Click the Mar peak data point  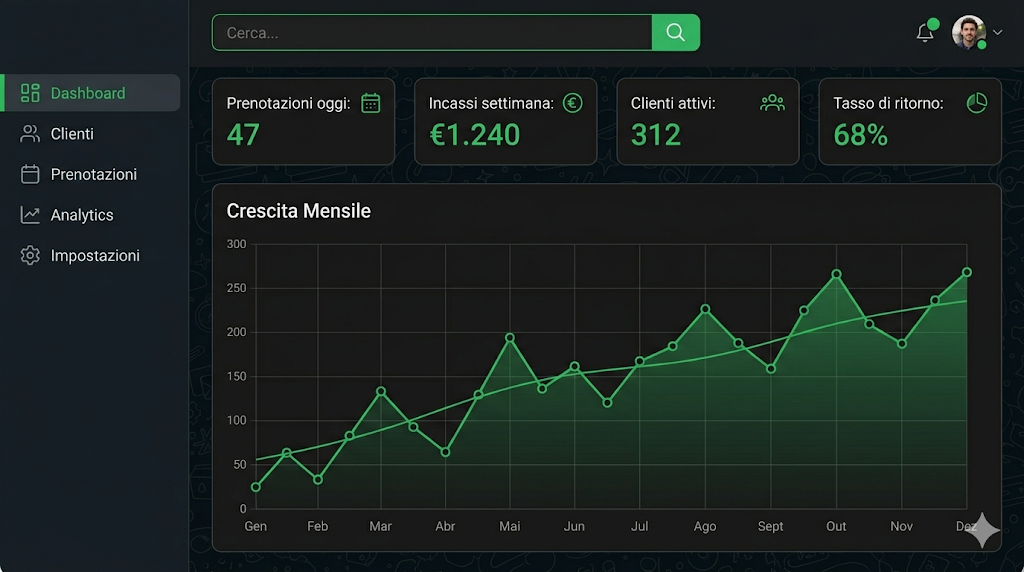pyautogui.click(x=381, y=392)
